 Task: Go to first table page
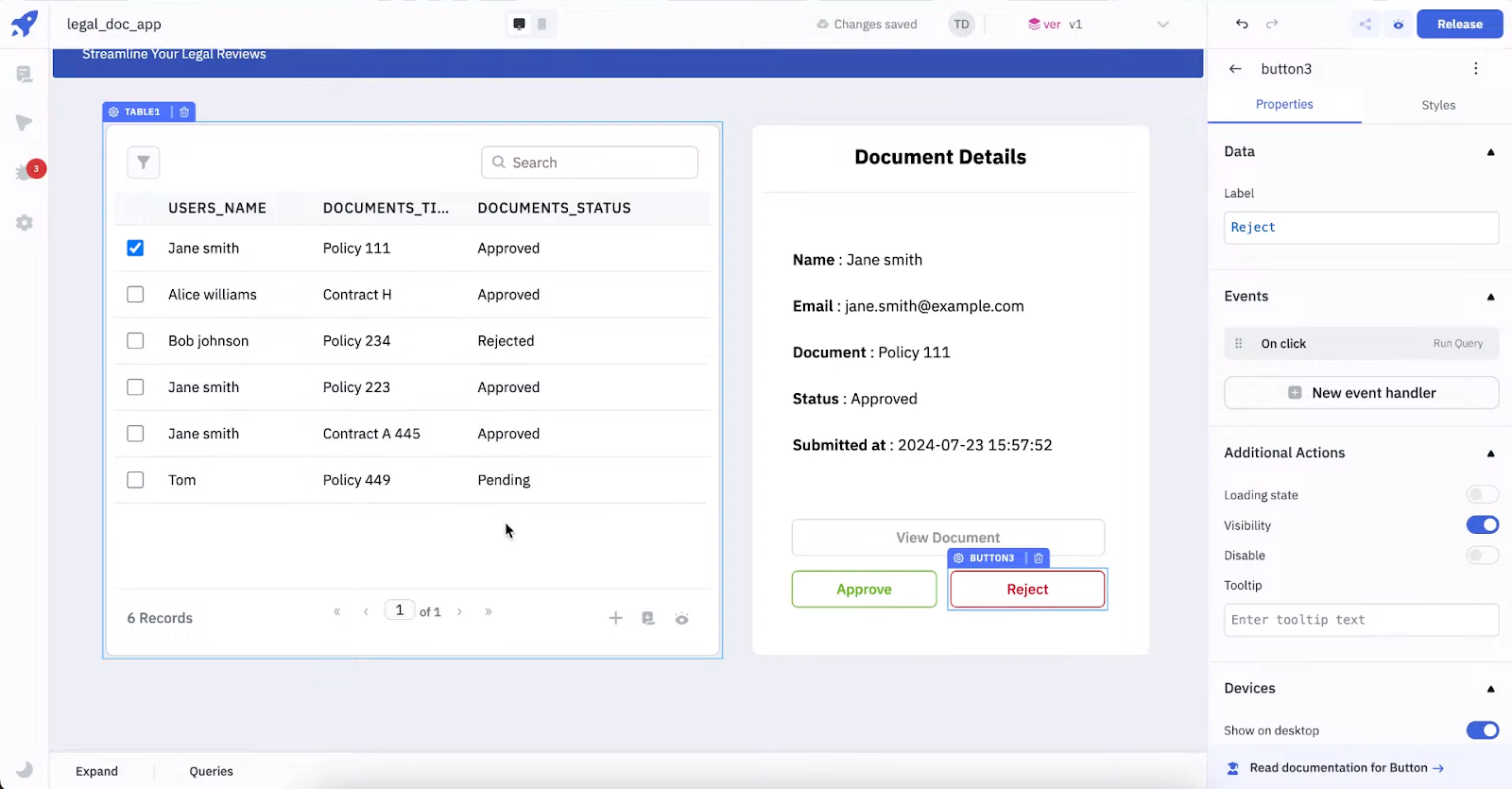pyautogui.click(x=336, y=611)
